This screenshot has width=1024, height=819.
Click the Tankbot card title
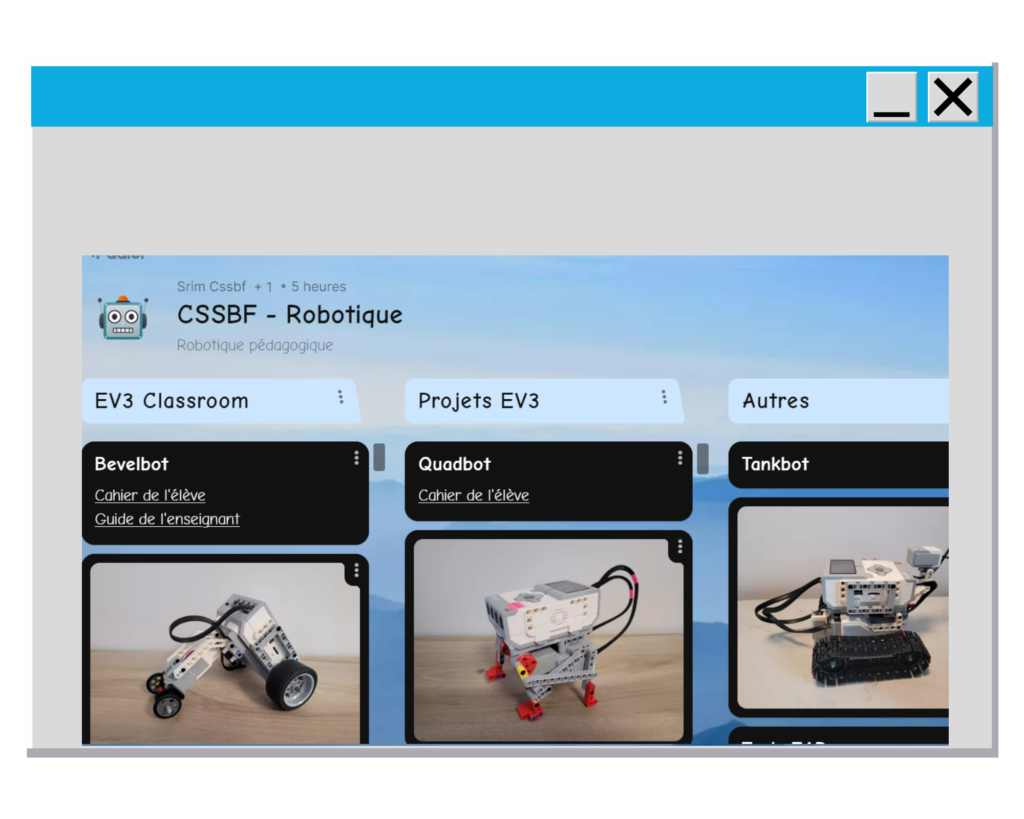775,464
